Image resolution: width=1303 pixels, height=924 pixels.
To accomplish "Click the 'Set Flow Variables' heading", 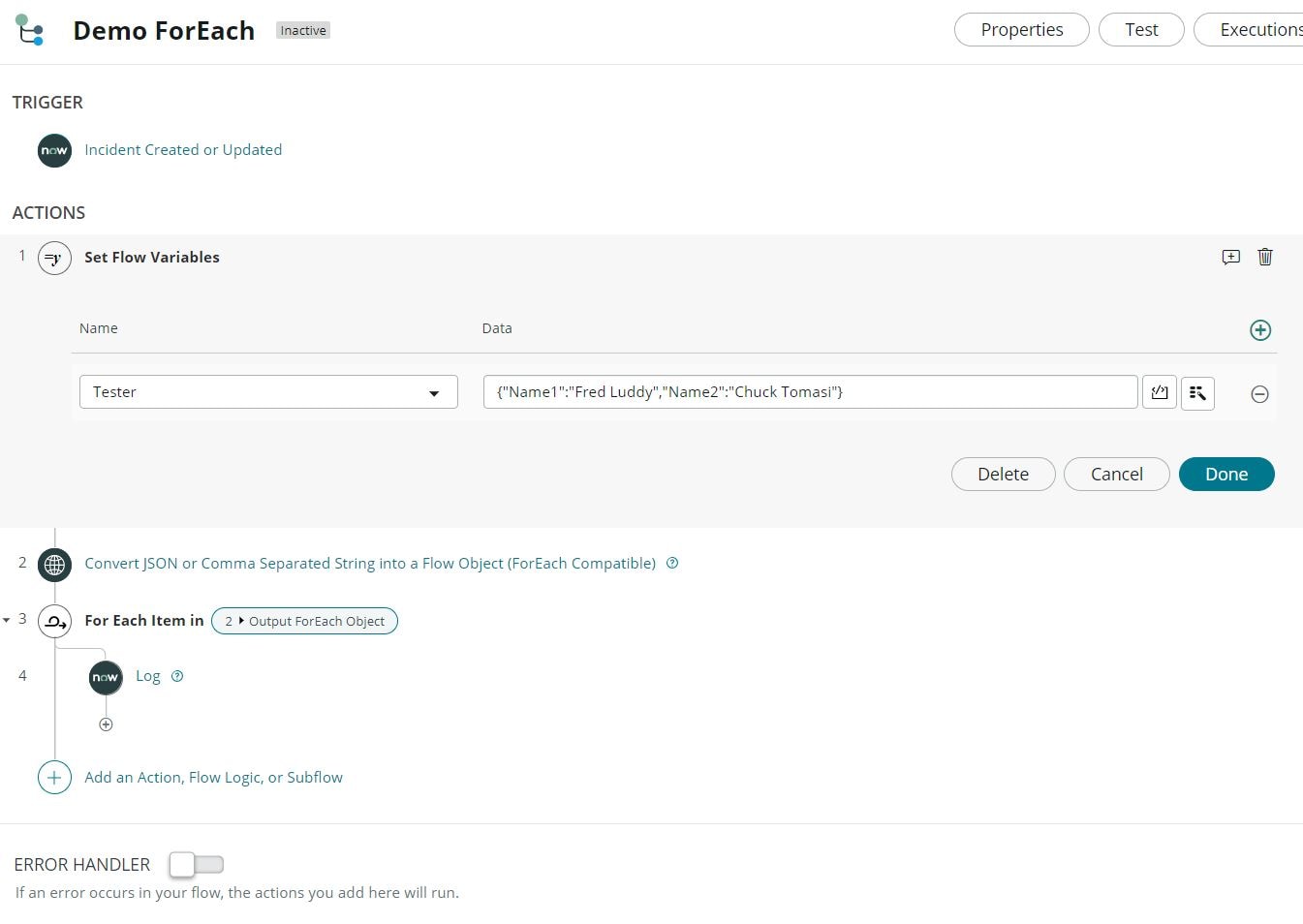I will click(152, 258).
